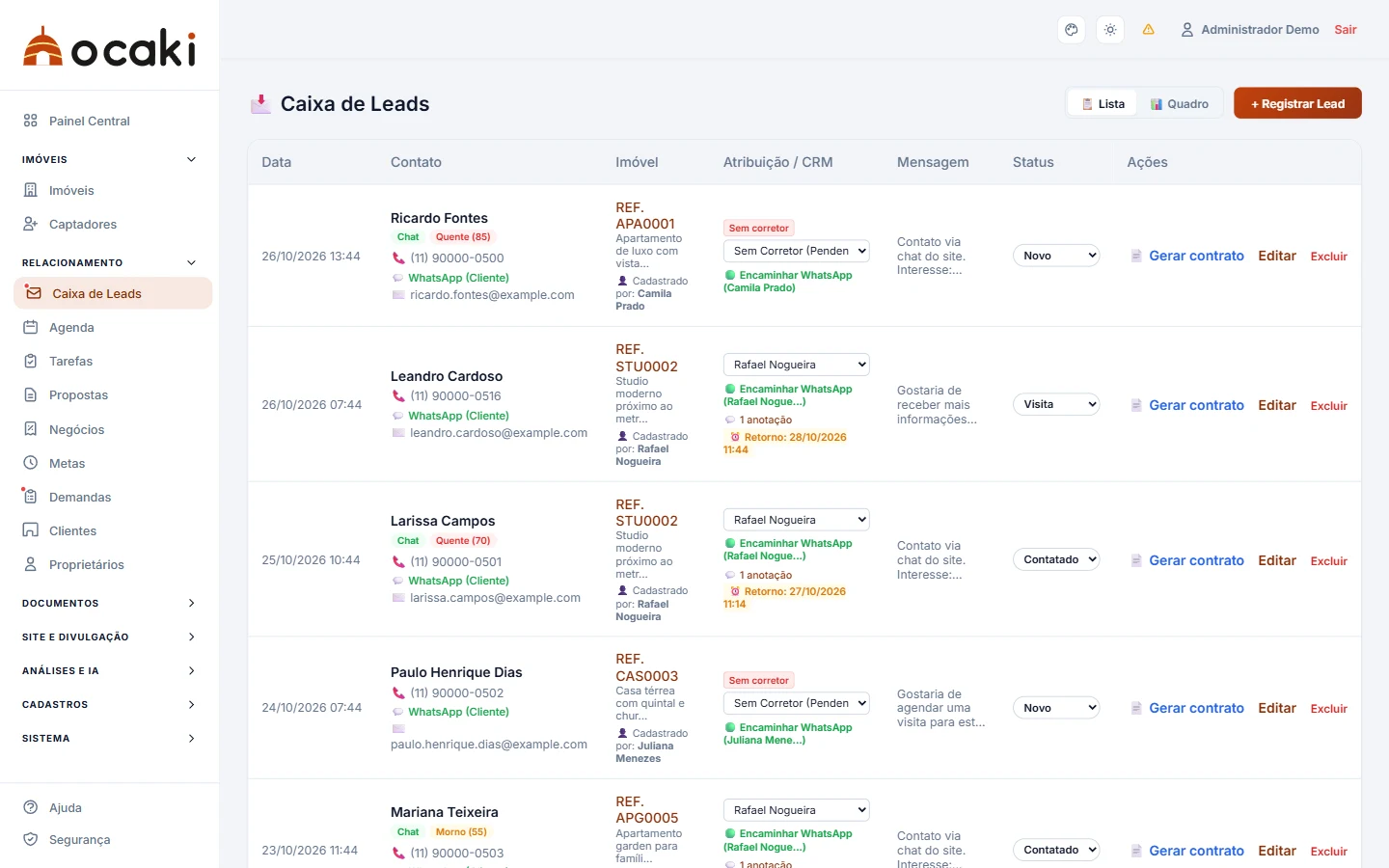Click the Propostas document icon

(x=31, y=394)
